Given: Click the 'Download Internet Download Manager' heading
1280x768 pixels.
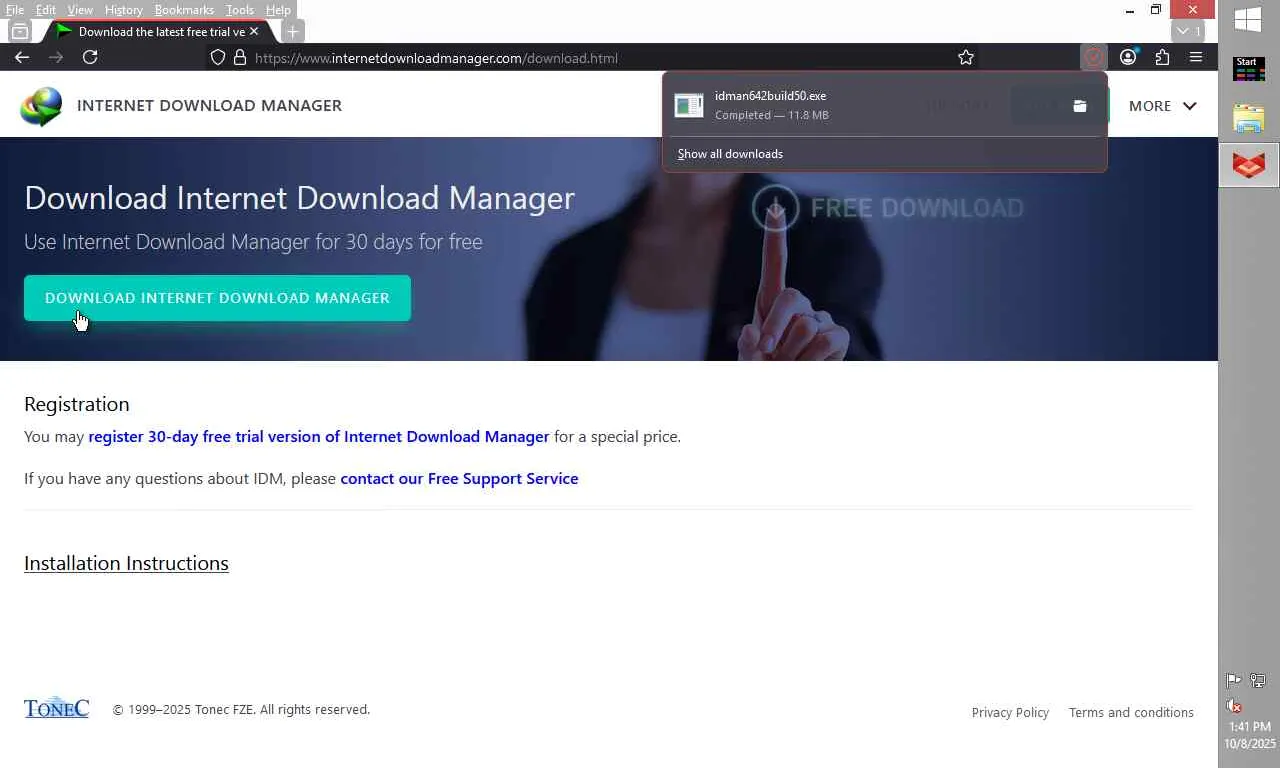Looking at the screenshot, I should pyautogui.click(x=299, y=198).
